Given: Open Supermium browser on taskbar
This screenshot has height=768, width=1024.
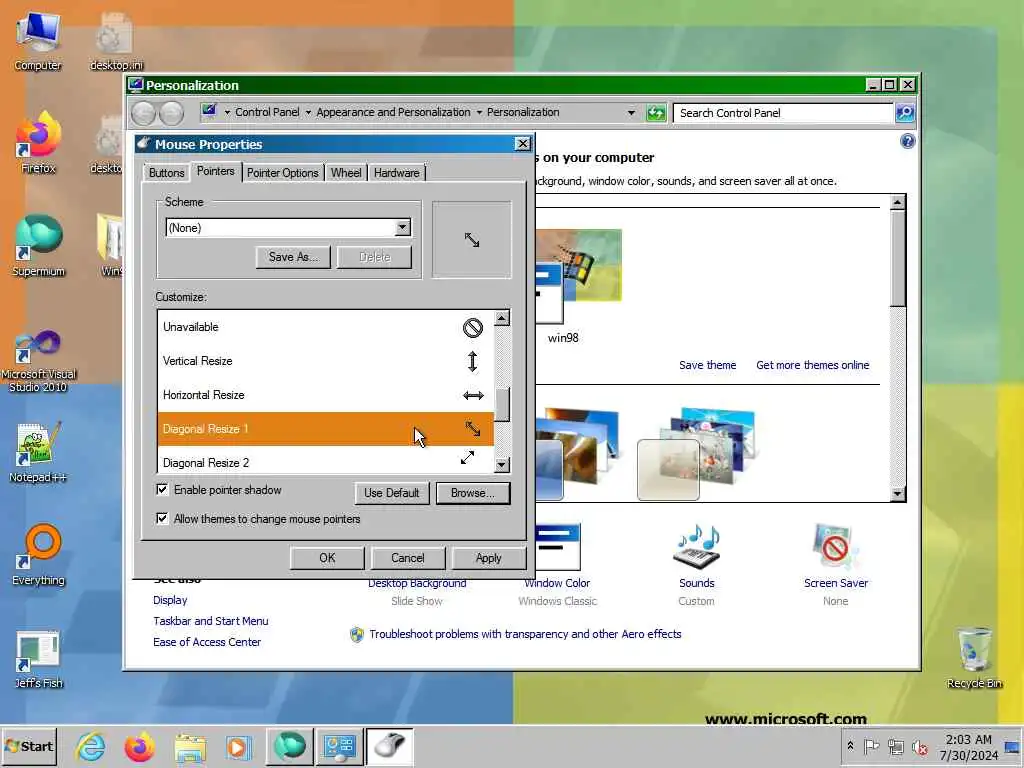Looking at the screenshot, I should [x=289, y=746].
